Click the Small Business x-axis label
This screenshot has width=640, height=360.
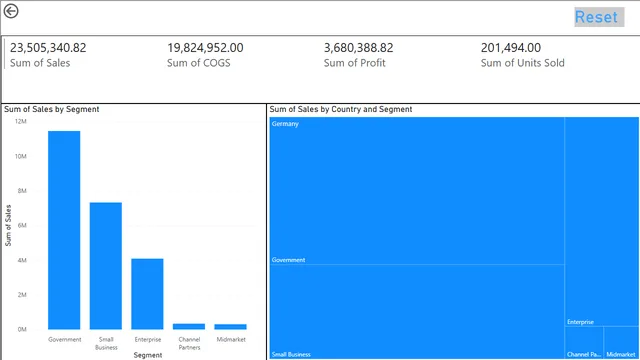point(106,343)
